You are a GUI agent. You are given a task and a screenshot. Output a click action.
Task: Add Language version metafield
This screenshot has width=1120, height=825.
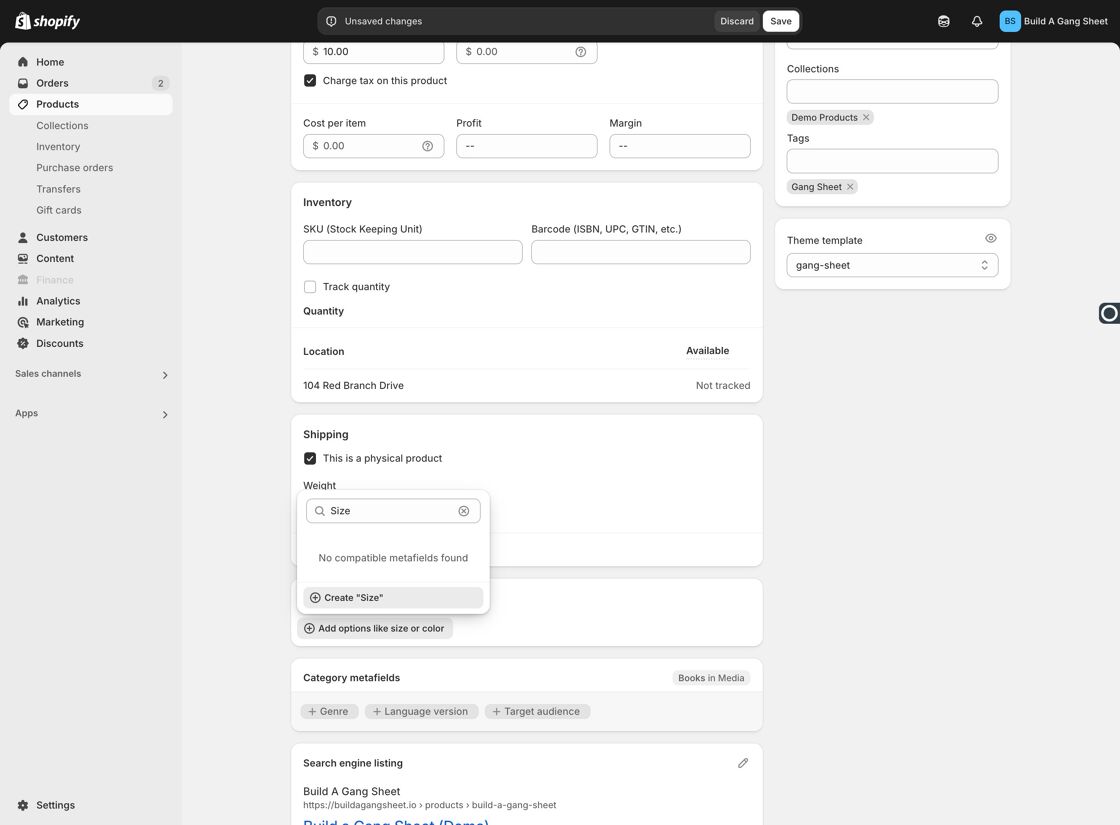point(421,711)
